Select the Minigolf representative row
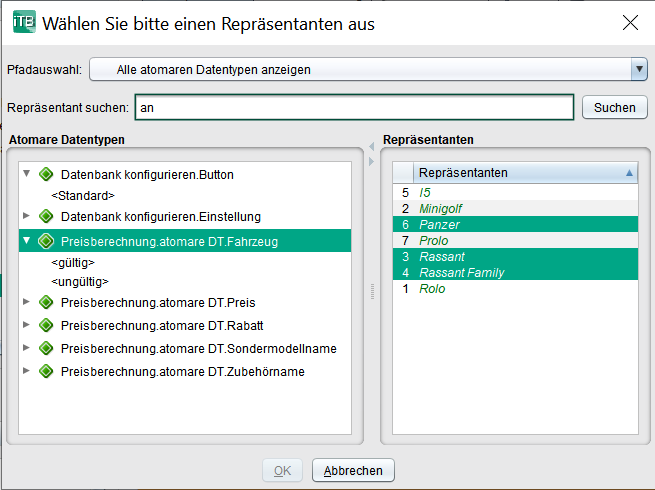The height and width of the screenshot is (490, 655). [515, 208]
